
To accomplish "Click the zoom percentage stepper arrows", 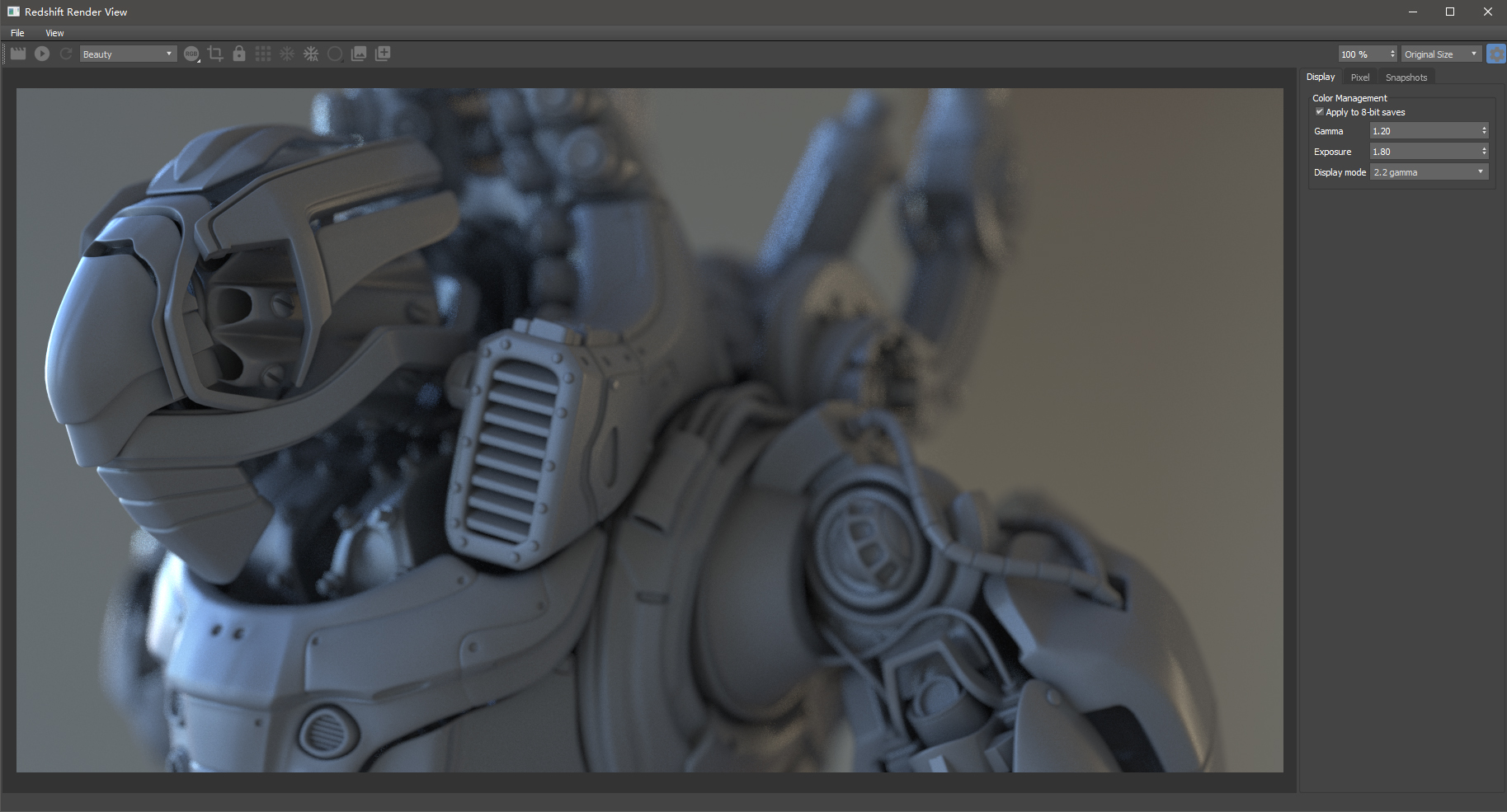I will click(1393, 54).
